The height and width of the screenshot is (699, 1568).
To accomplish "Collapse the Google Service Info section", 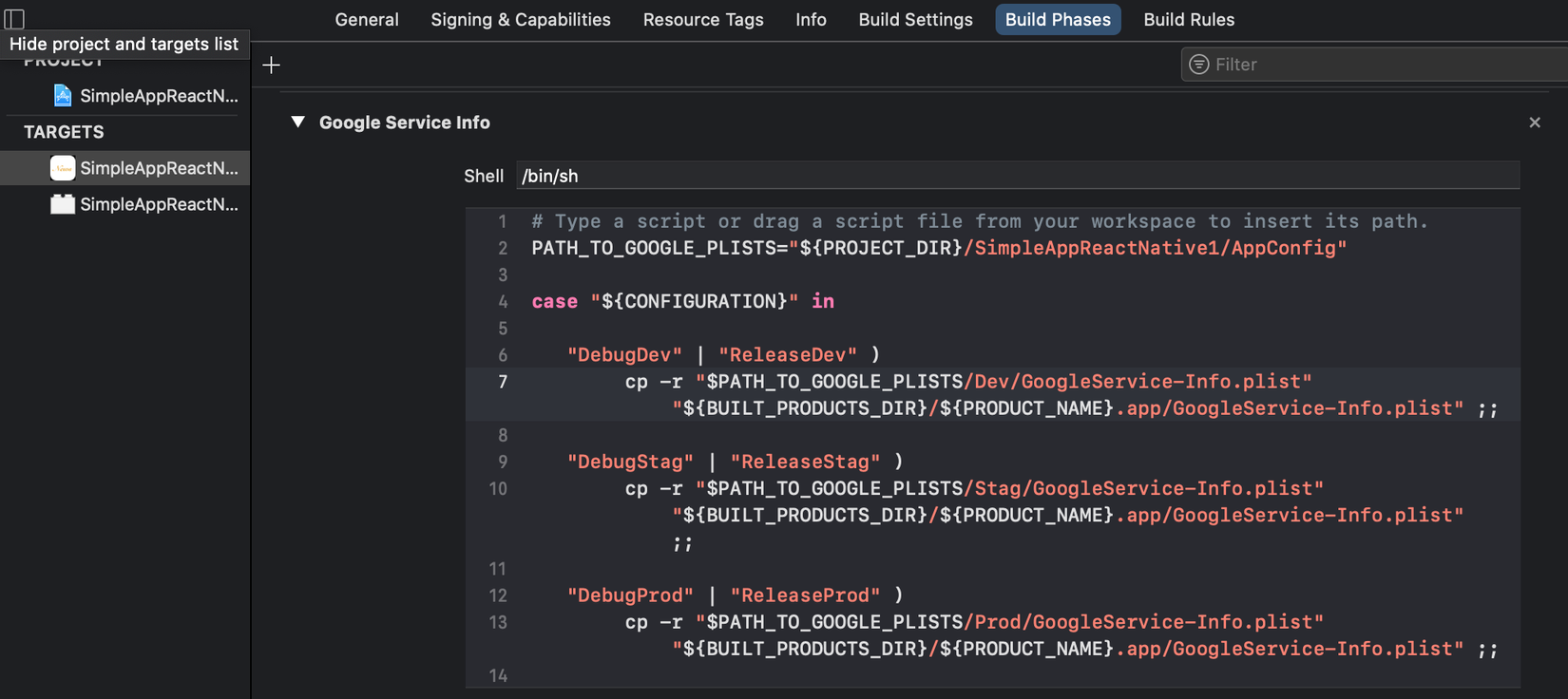I will coord(298,123).
